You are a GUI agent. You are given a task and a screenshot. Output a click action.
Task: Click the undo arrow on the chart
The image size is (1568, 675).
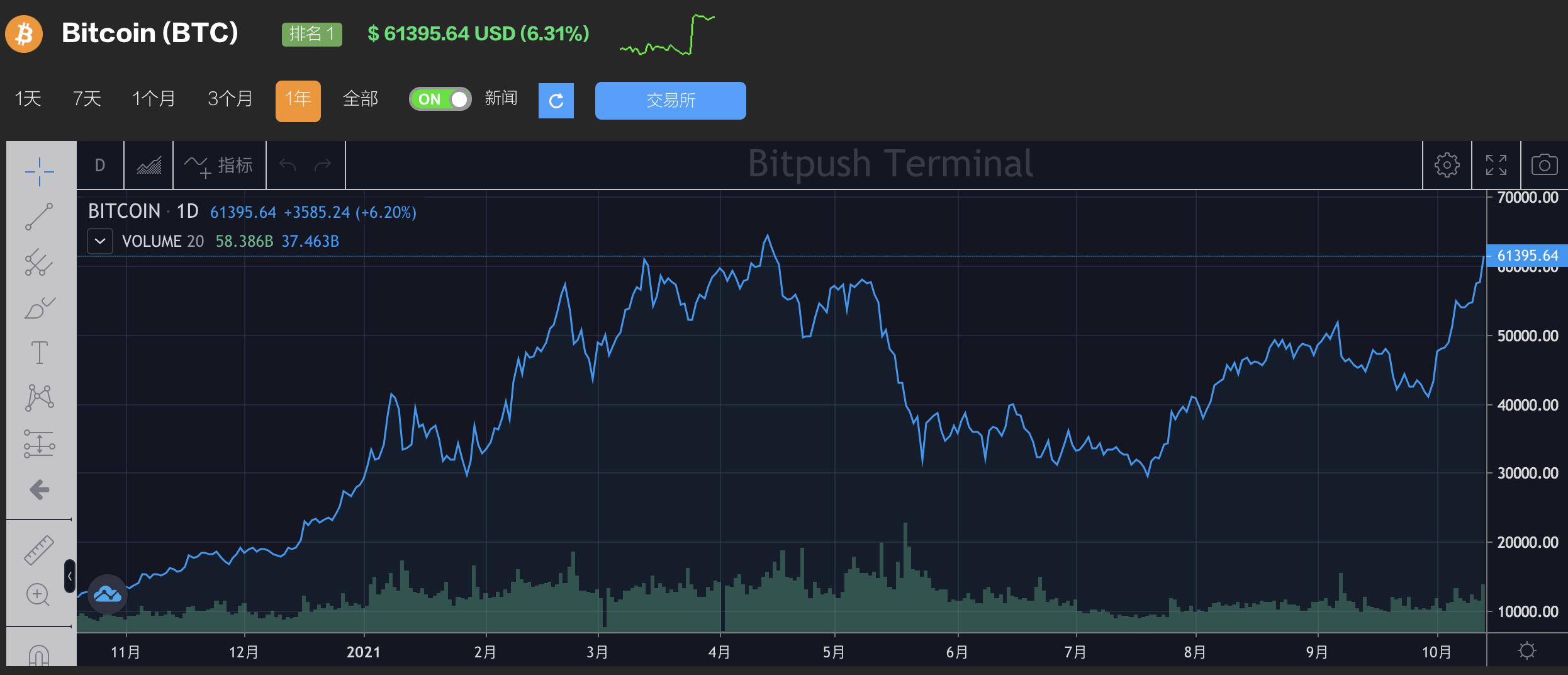click(x=288, y=164)
